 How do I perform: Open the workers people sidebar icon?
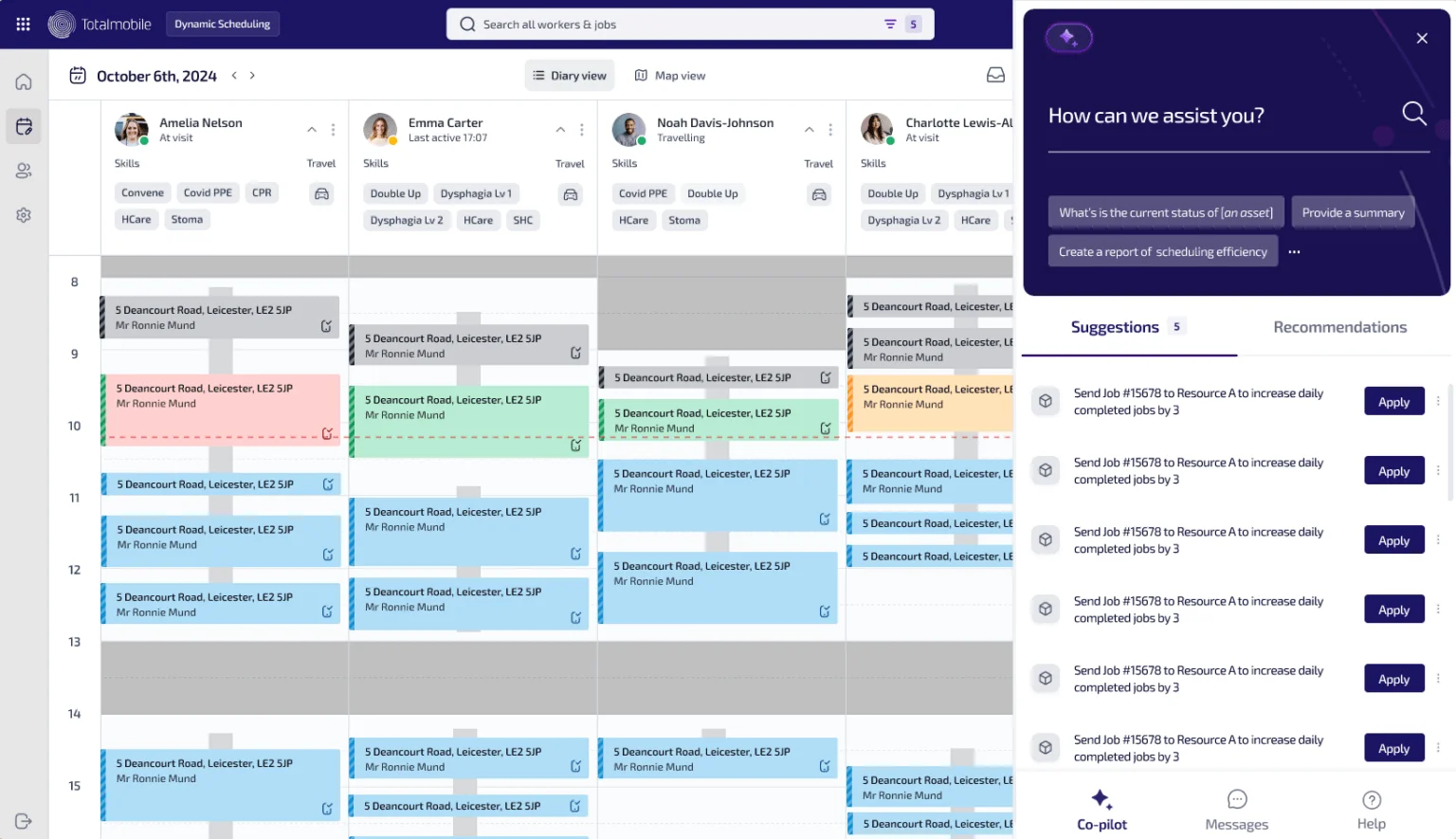point(24,171)
